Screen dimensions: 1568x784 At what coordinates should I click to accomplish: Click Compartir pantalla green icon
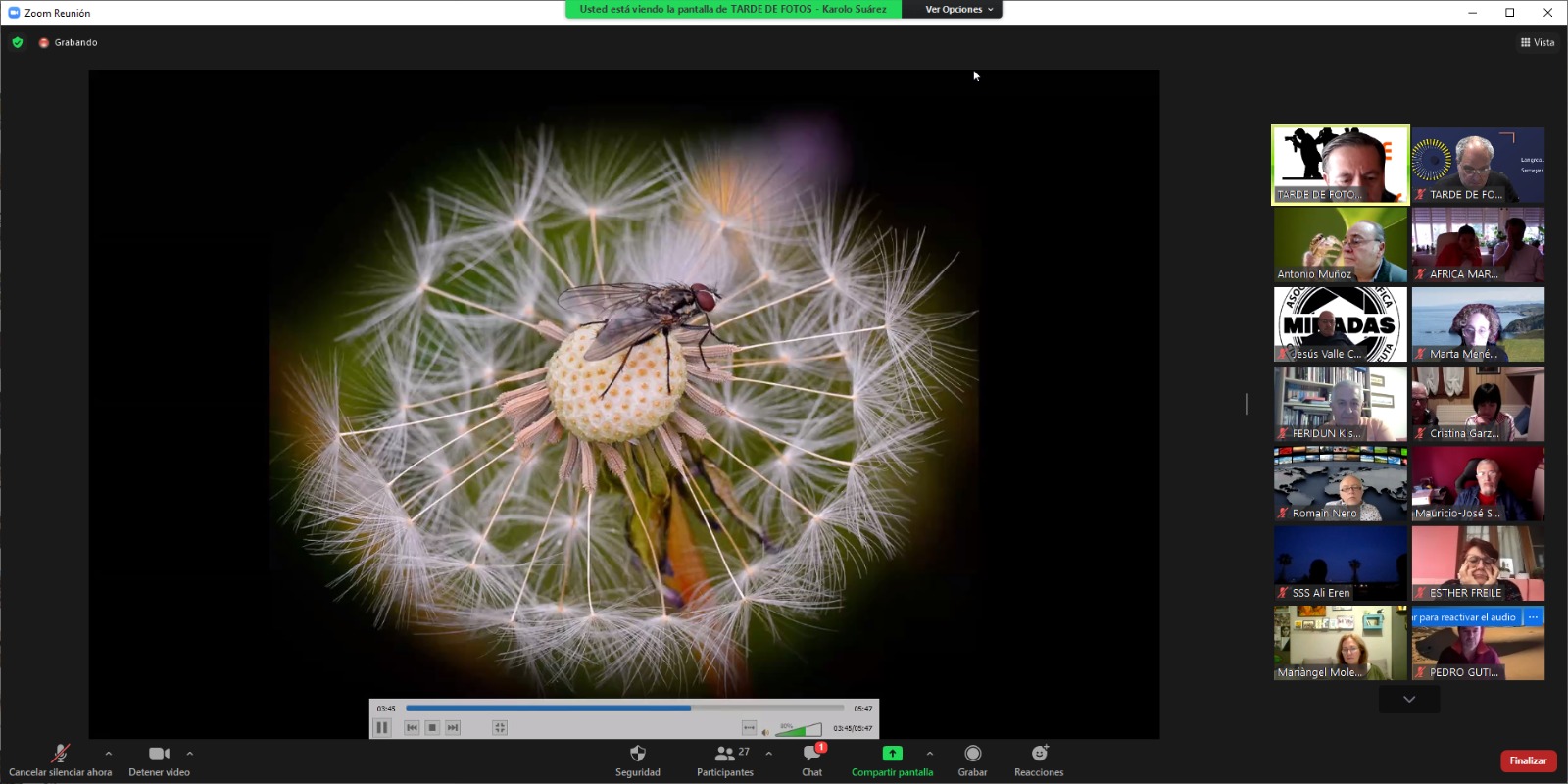pyautogui.click(x=892, y=753)
